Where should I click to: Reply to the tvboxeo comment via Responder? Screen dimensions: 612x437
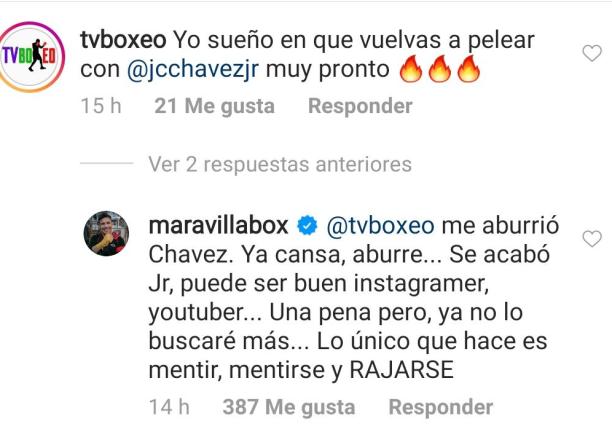pos(360,106)
